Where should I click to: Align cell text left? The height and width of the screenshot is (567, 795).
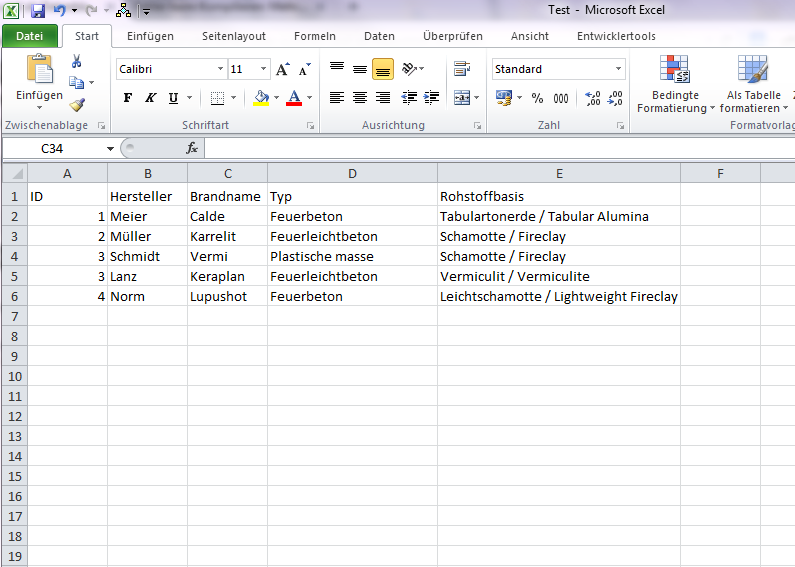pos(337,97)
